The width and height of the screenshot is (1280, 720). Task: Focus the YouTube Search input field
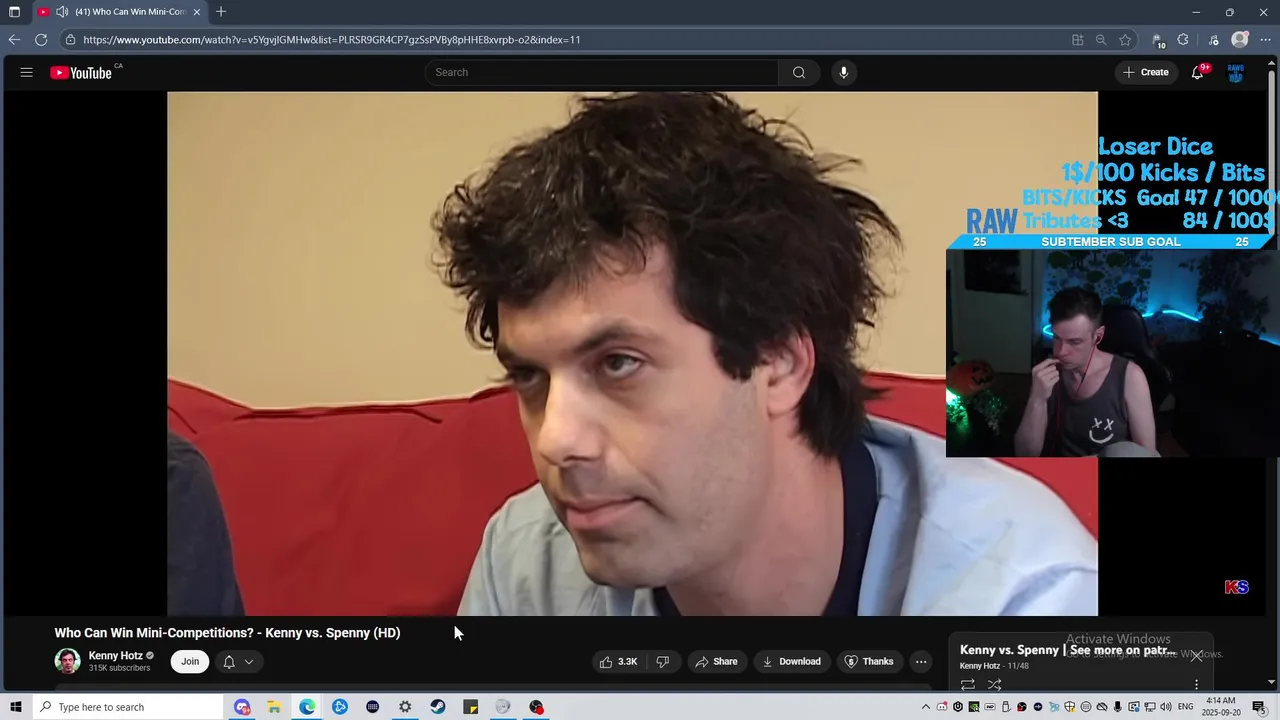602,72
